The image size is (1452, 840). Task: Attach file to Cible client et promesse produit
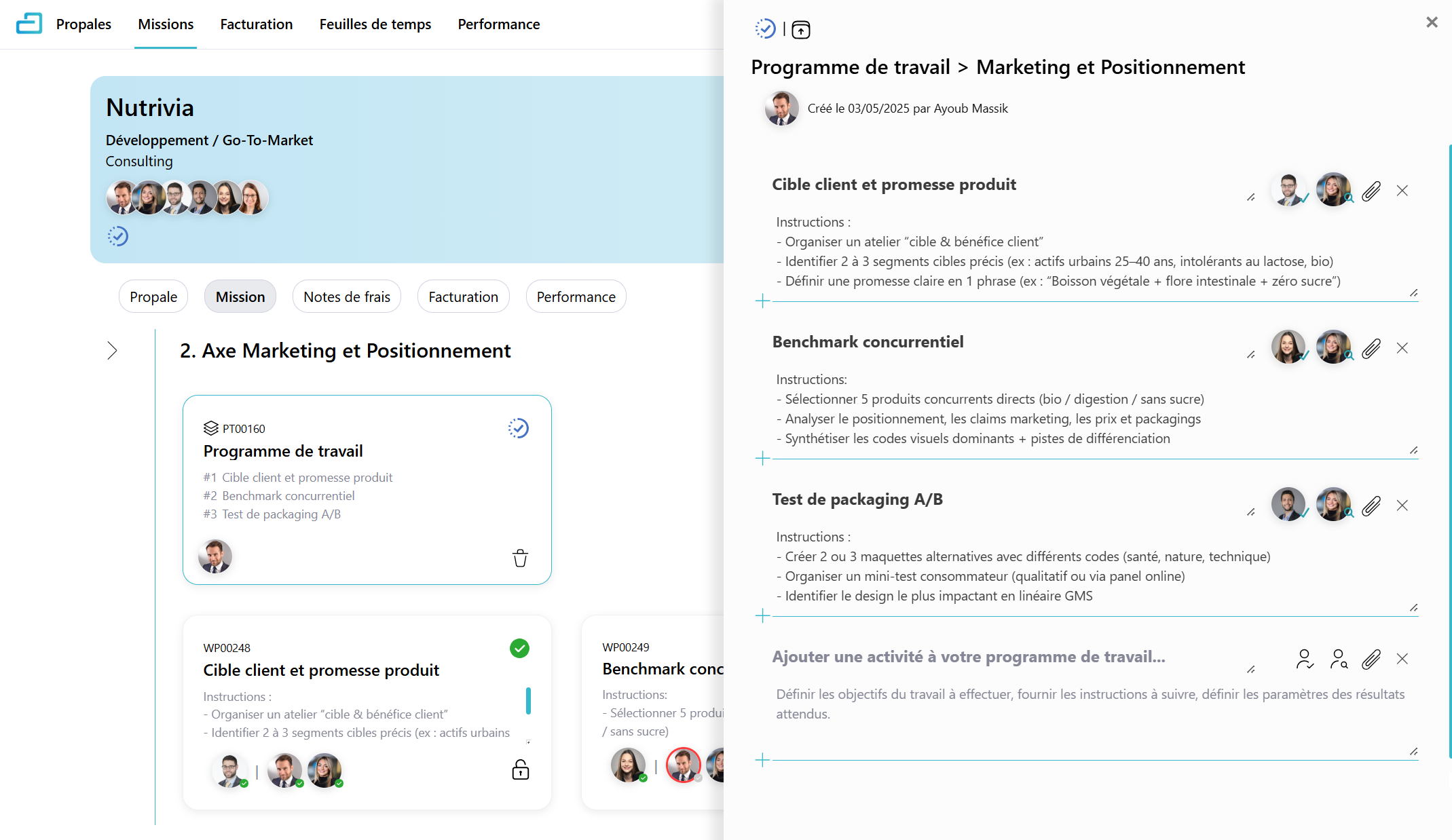(1371, 191)
